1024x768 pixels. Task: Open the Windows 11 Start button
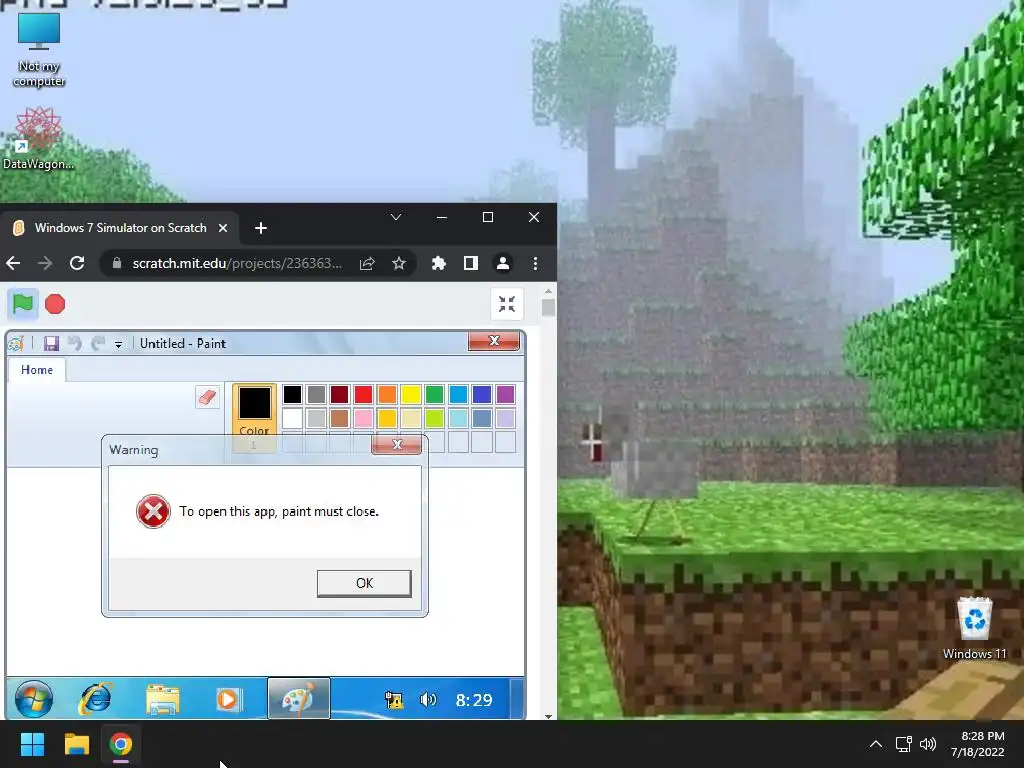pyautogui.click(x=32, y=744)
